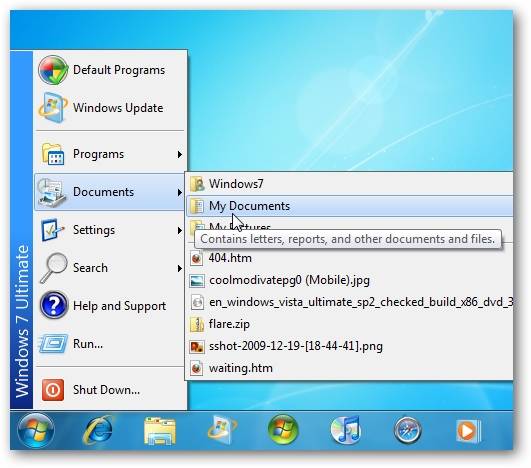Expand the Programs submenu arrow
The image size is (531, 468).
(x=179, y=155)
